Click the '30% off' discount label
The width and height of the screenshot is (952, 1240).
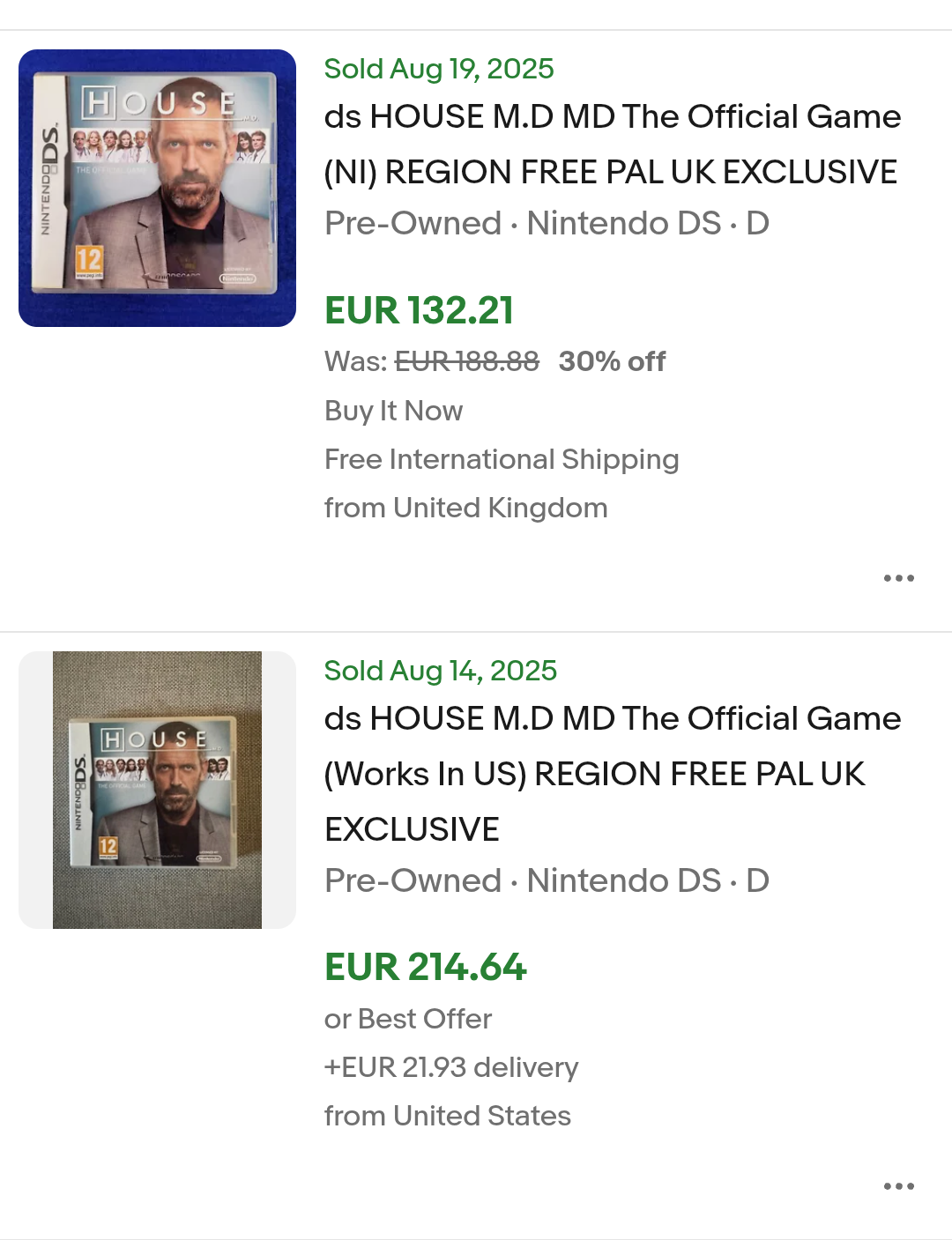tap(612, 361)
